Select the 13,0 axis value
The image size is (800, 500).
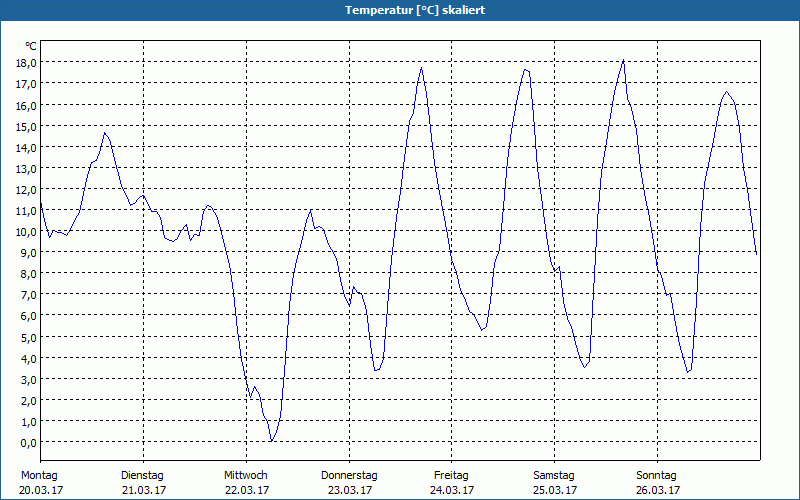coord(28,169)
